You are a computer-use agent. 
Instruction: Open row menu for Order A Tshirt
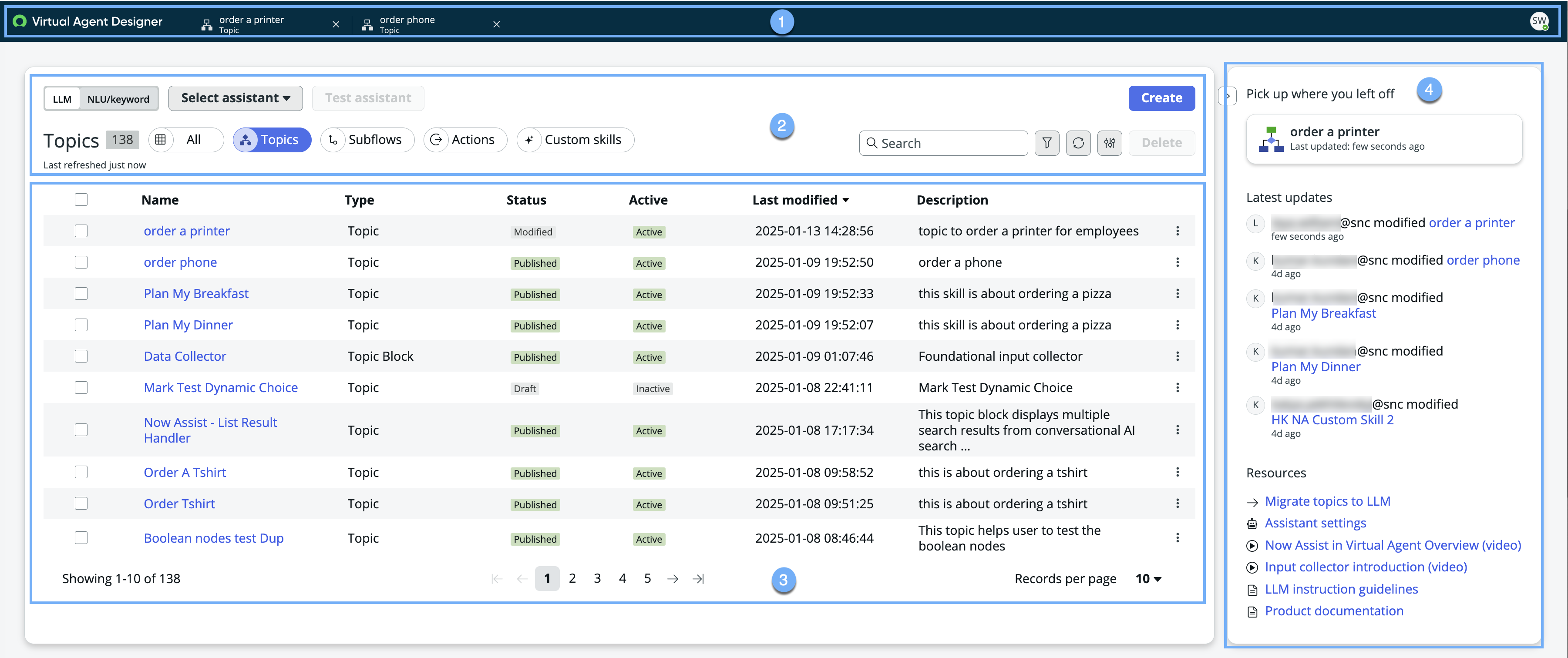tap(1177, 472)
